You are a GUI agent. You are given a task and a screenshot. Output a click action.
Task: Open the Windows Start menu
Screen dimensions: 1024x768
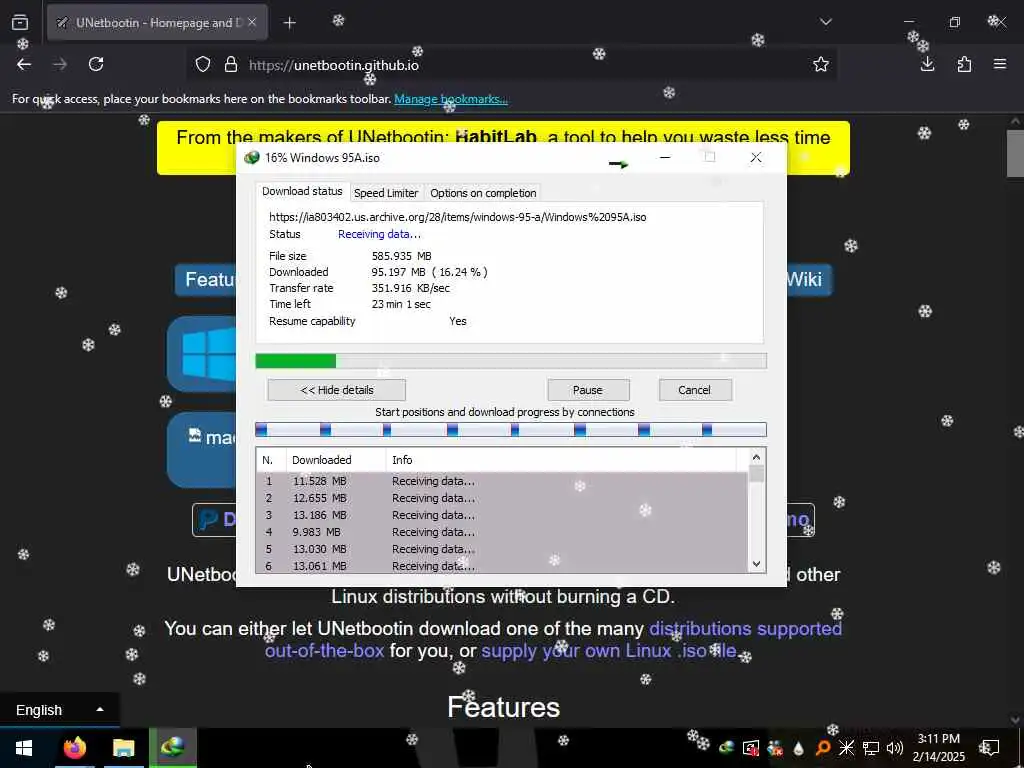click(24, 748)
